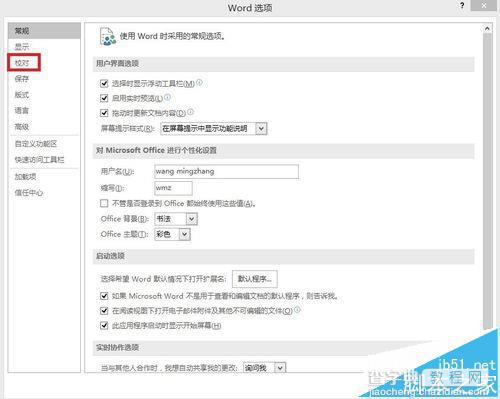This screenshot has width=500, height=399.
Task: Toggle open email attachments in reading view checkbox
Action: 104,311
